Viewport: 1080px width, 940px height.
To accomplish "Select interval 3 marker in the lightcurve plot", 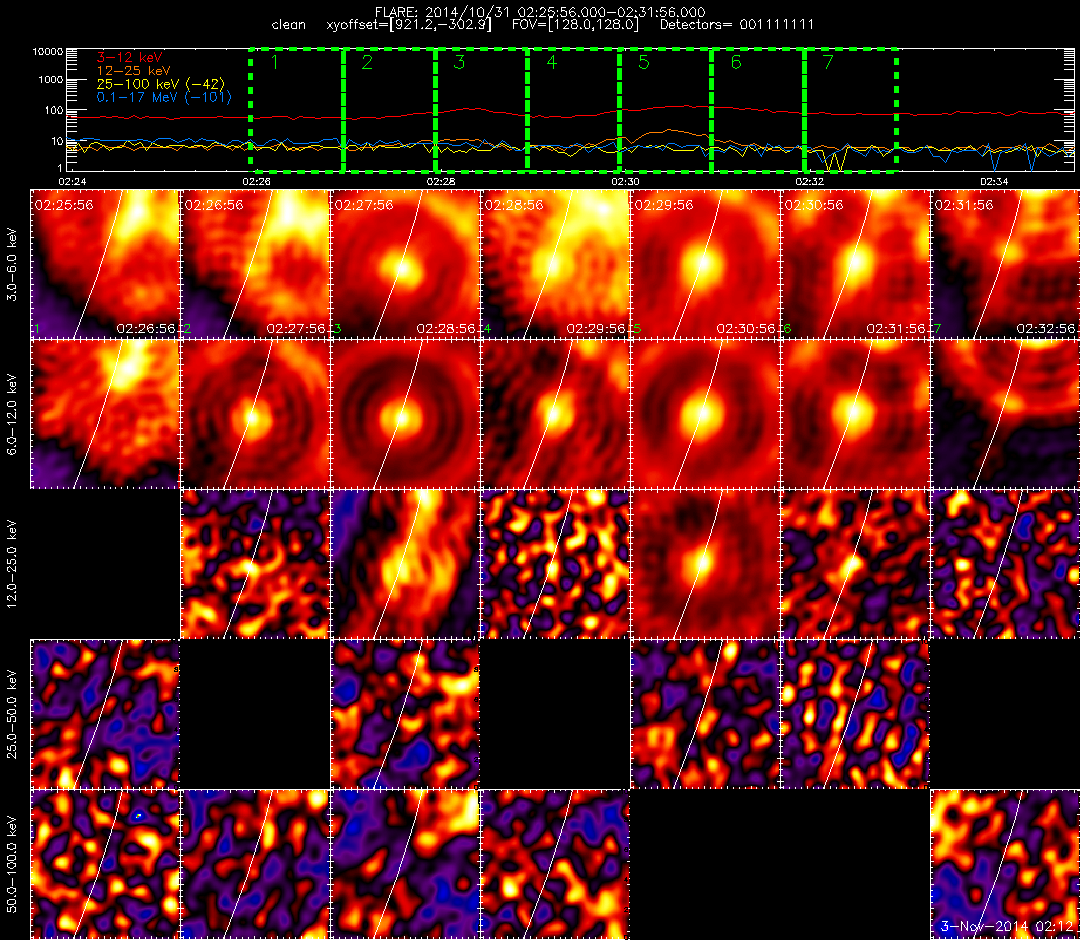I will [x=459, y=62].
